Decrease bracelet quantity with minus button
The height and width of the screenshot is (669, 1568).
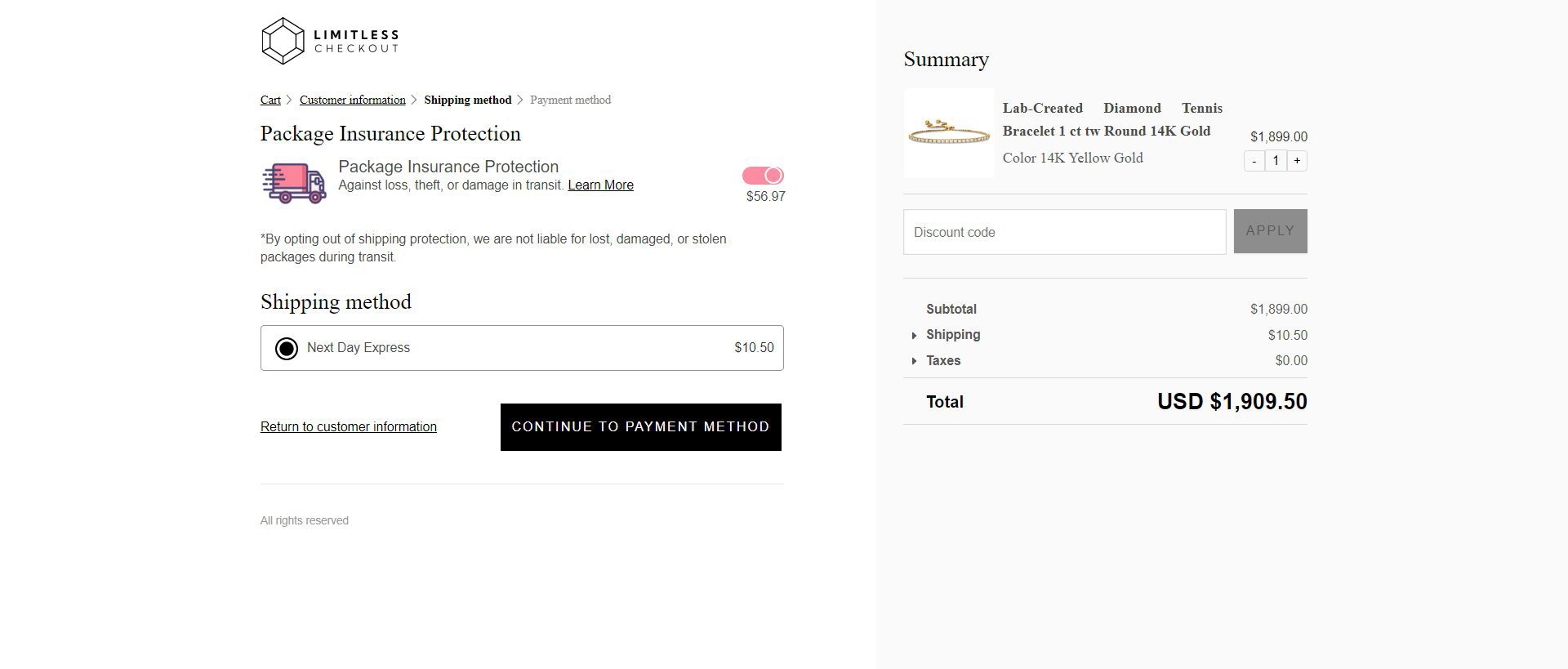coord(1254,161)
